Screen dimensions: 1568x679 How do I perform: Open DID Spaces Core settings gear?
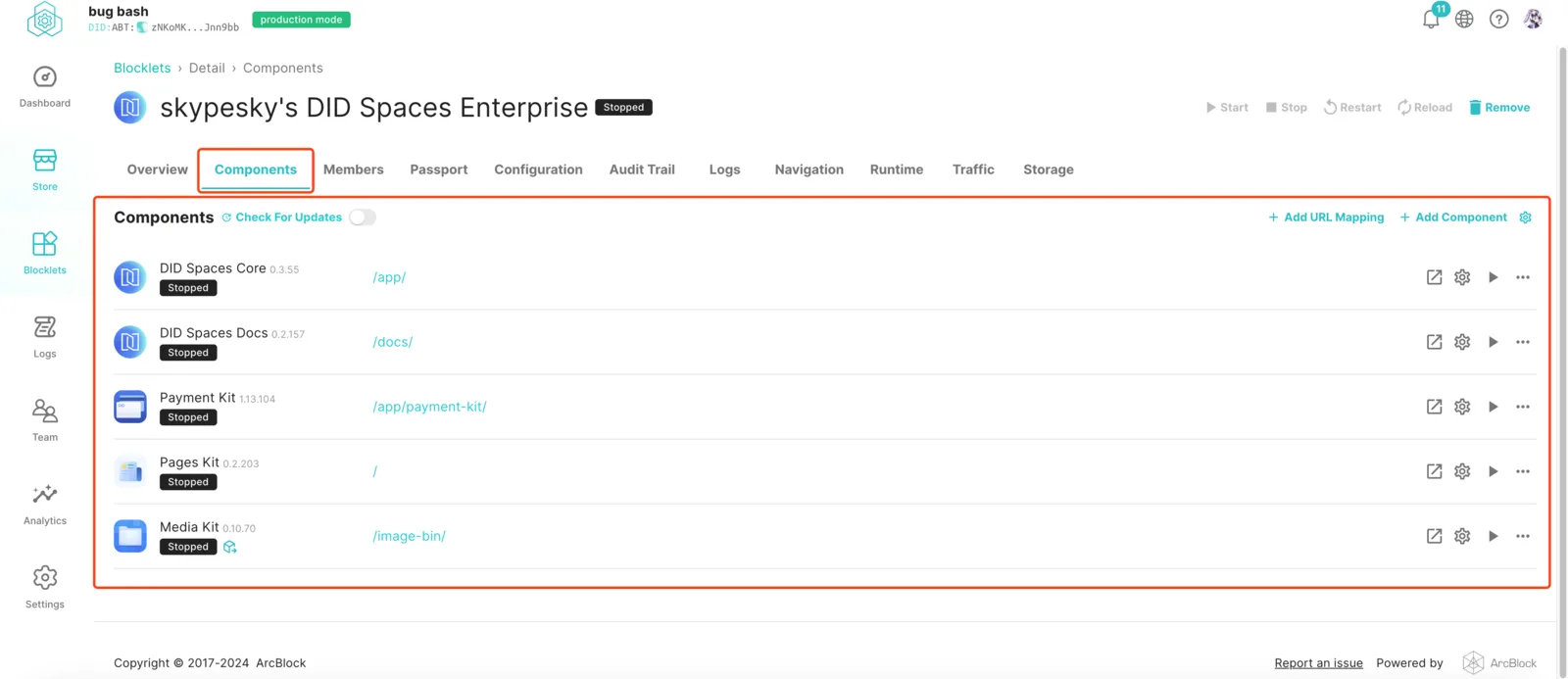[1462, 277]
